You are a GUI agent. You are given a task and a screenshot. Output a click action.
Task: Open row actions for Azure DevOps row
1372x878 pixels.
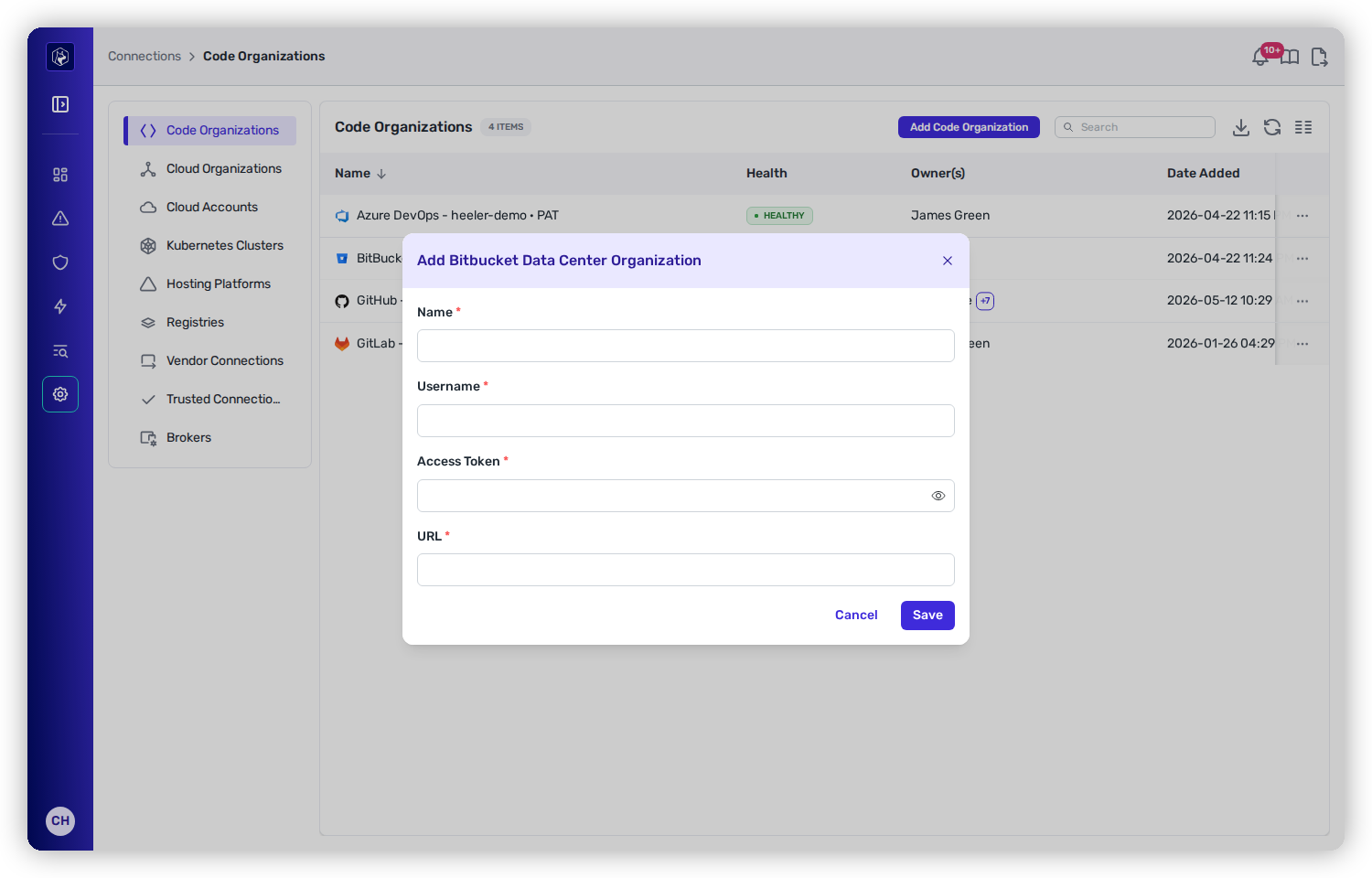pos(1302,216)
